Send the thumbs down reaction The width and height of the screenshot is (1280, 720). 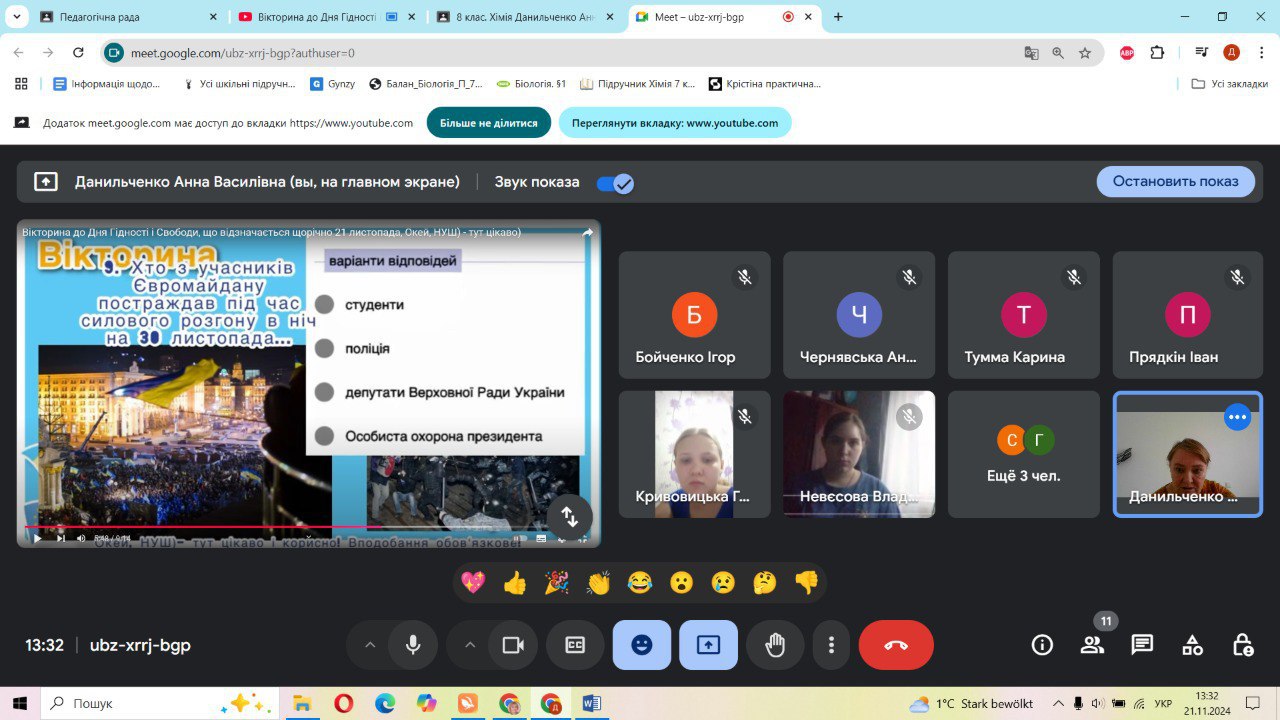point(806,582)
